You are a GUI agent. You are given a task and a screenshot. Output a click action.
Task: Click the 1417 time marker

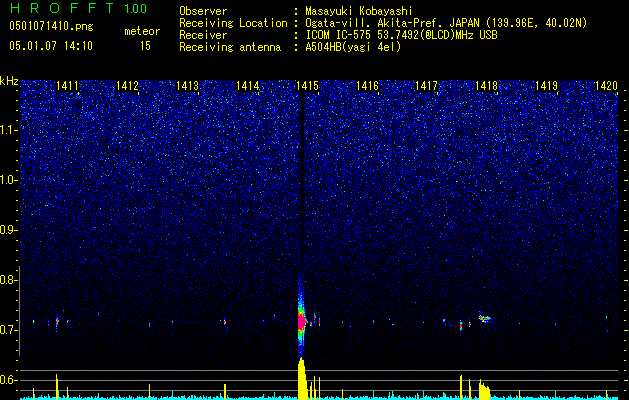(426, 86)
